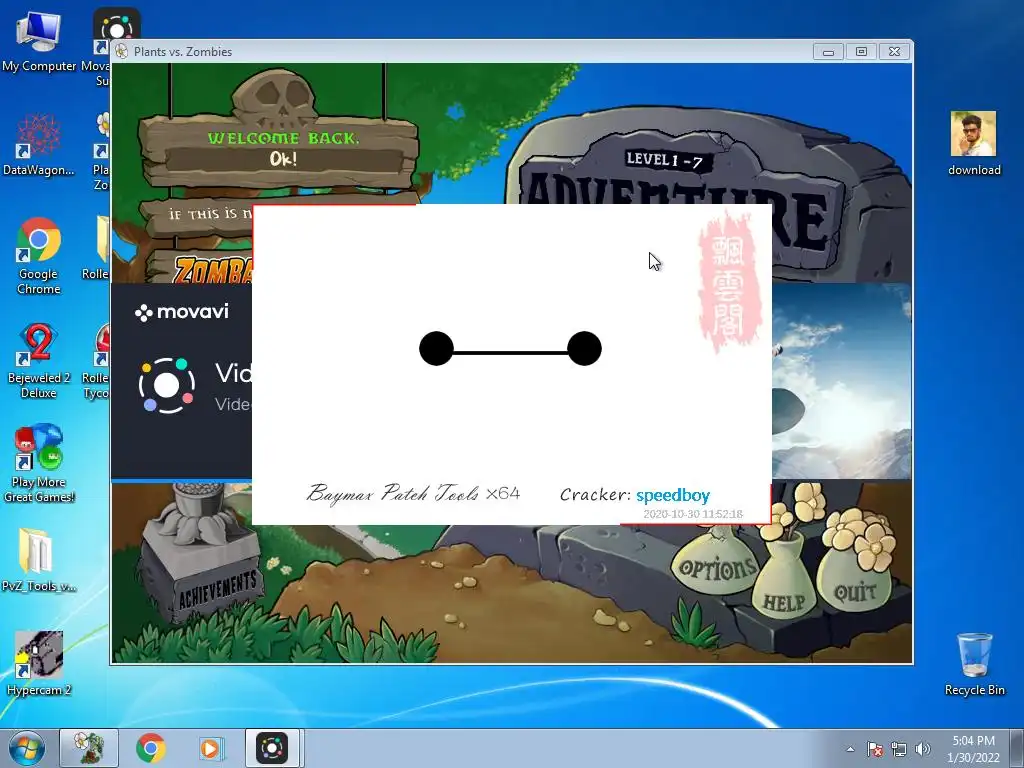The image size is (1024, 768).
Task: Switch to Plants vs. Zombies taskbar icon
Action: (89, 748)
